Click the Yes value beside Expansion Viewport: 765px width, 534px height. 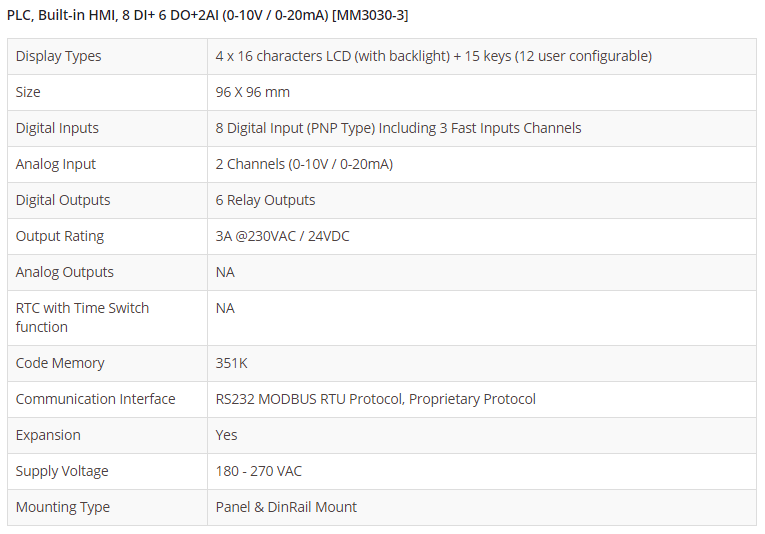pyautogui.click(x=227, y=435)
